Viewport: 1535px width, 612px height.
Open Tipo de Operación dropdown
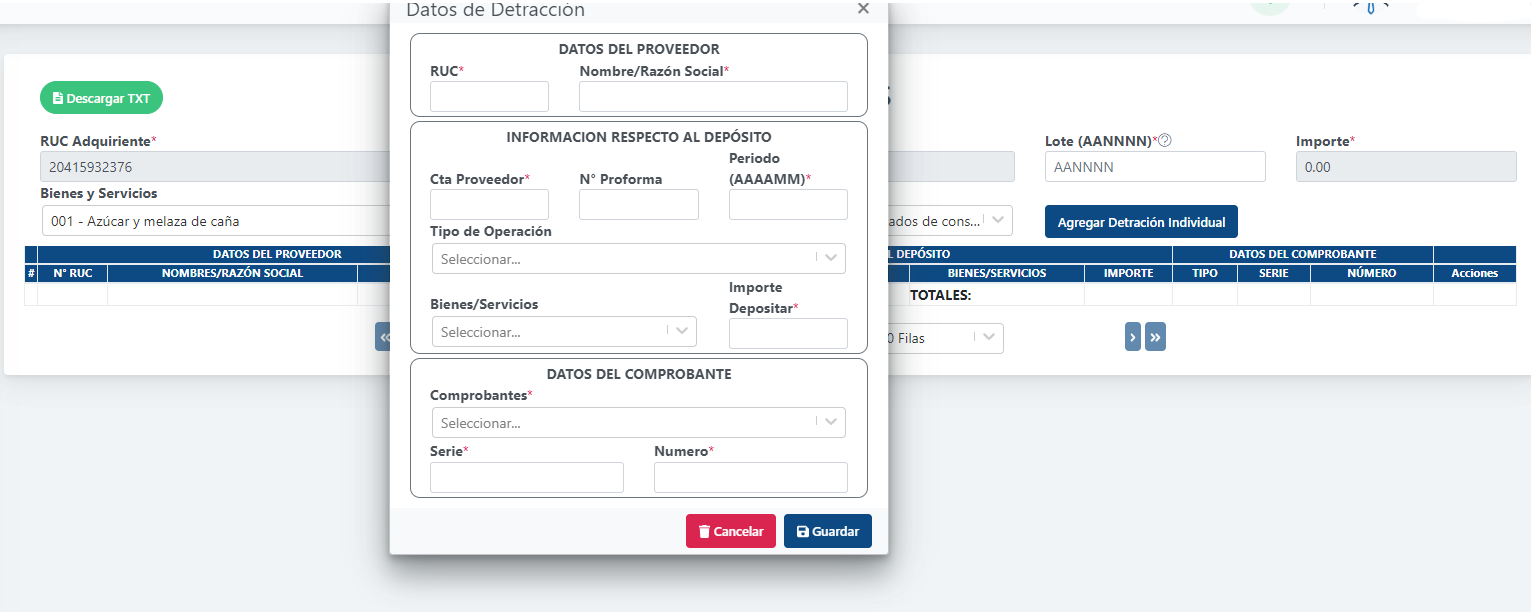click(639, 259)
